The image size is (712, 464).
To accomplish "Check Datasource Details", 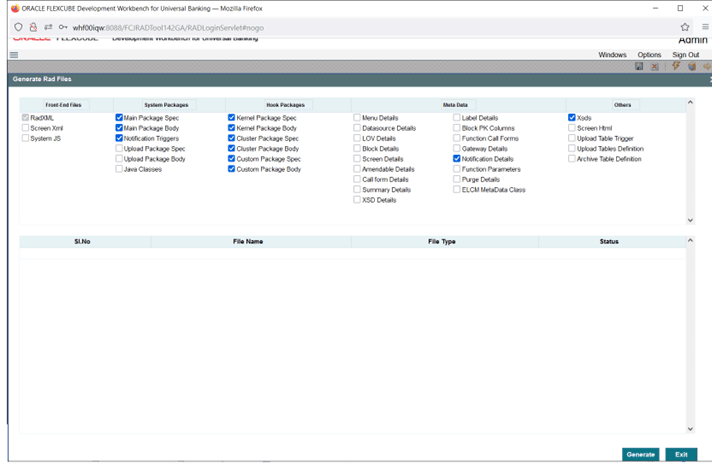I will pyautogui.click(x=357, y=128).
